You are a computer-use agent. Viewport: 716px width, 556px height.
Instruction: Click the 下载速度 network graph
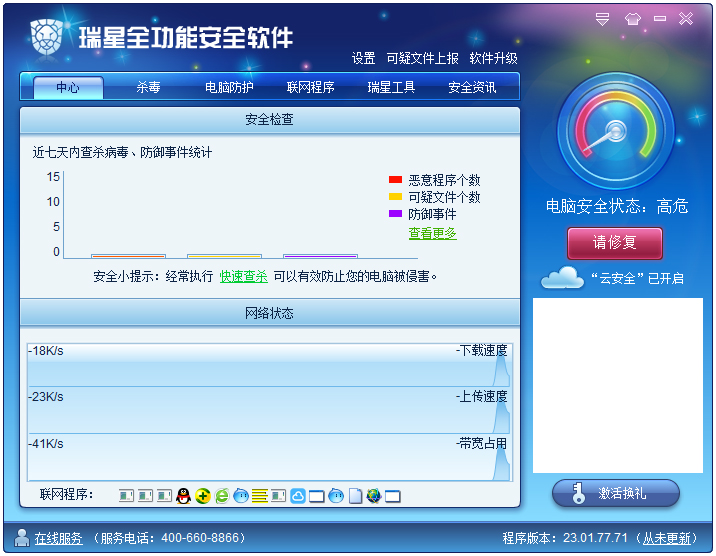pos(270,365)
